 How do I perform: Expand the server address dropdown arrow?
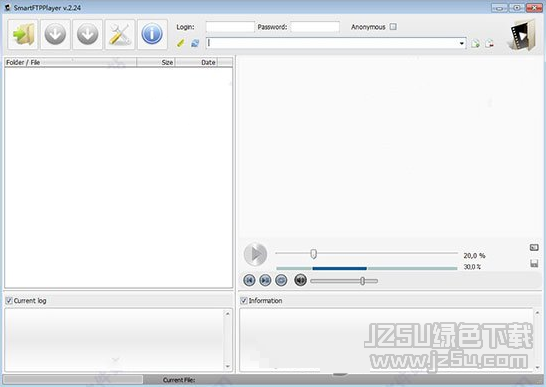[462, 43]
